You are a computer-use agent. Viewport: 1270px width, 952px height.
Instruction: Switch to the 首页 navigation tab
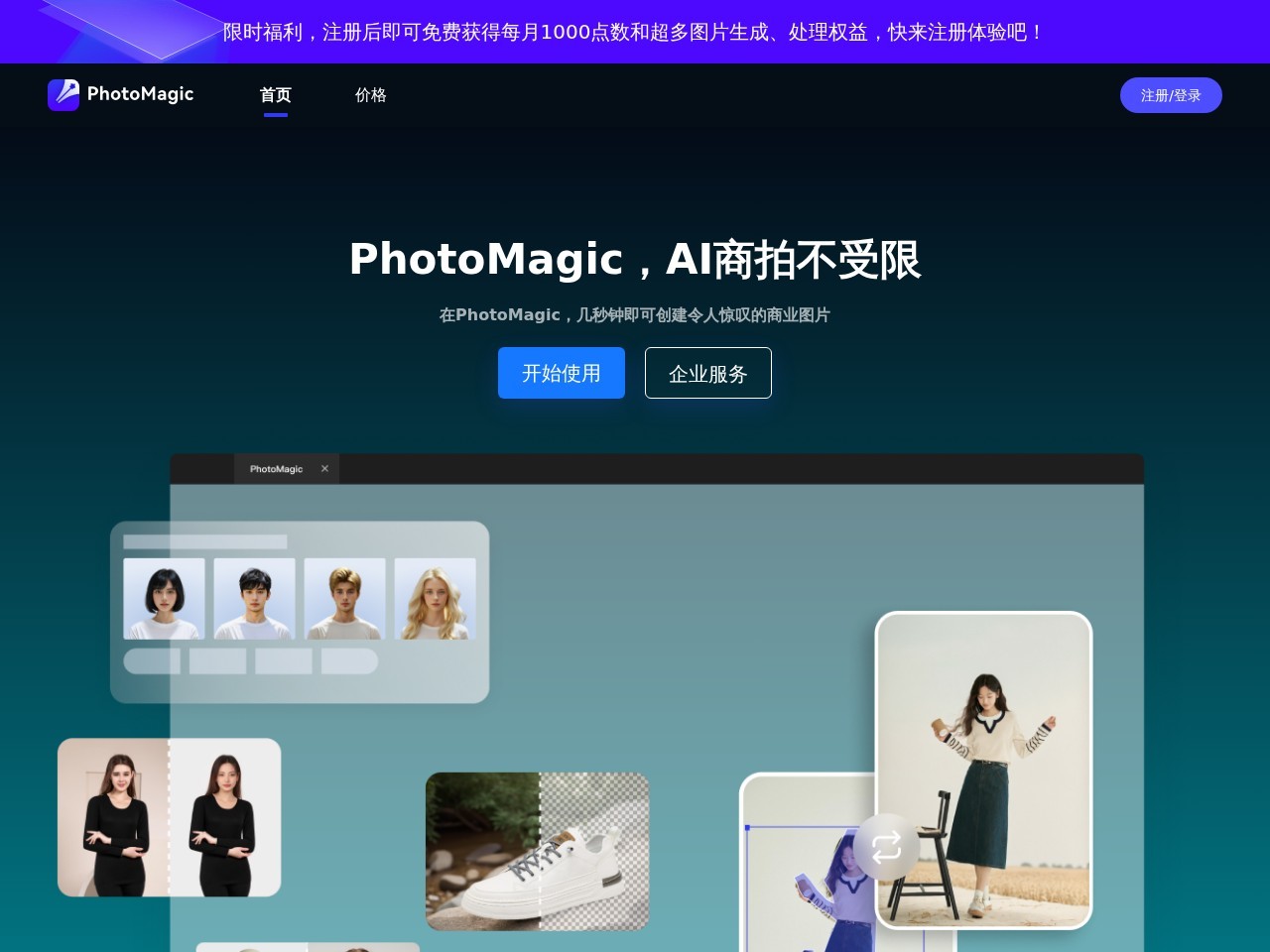(x=275, y=94)
